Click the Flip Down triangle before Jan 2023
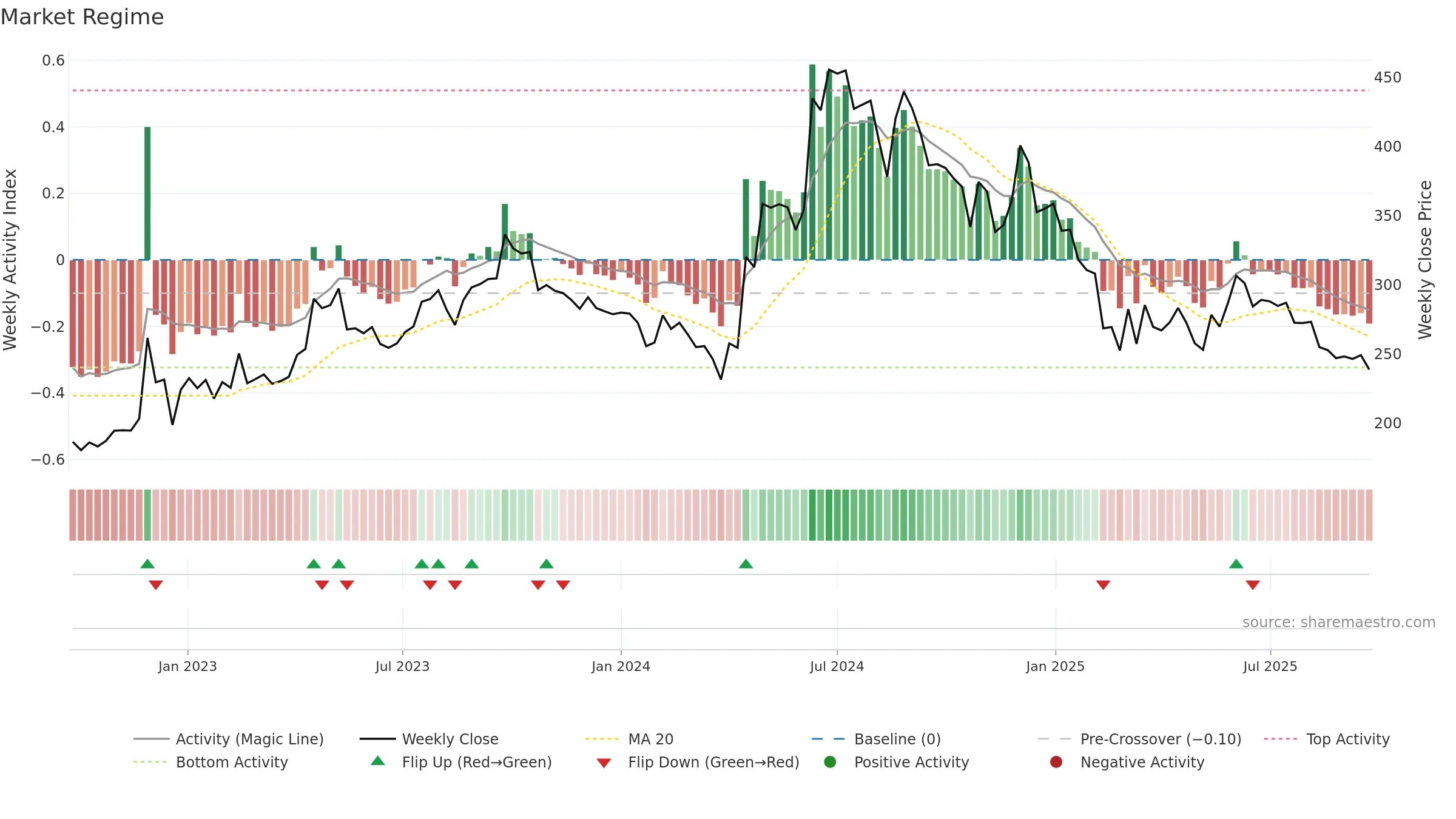Screen dimensions: 1456x819 [156, 585]
